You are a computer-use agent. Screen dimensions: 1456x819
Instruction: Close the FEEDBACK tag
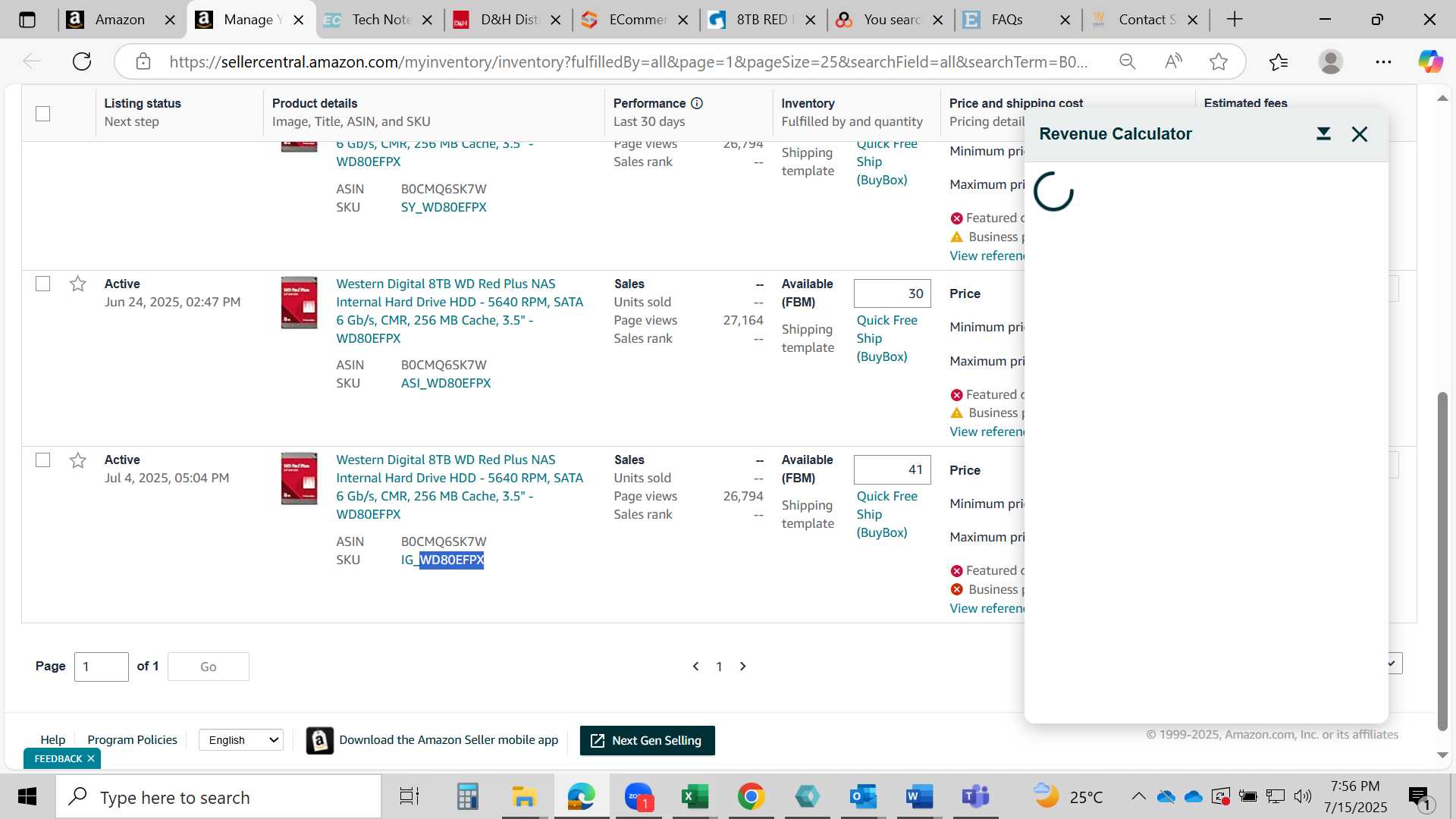point(91,758)
